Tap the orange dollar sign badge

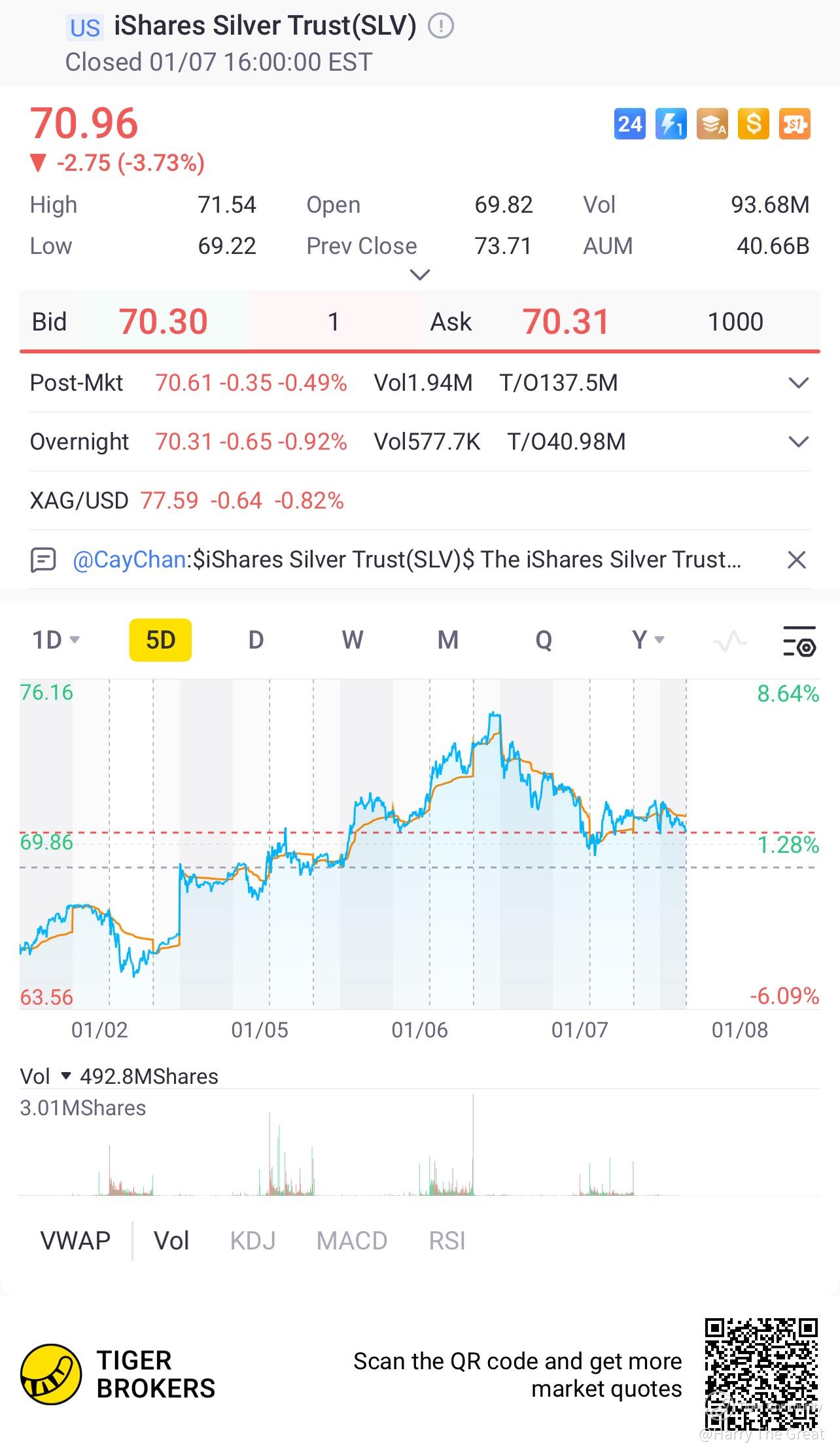753,124
